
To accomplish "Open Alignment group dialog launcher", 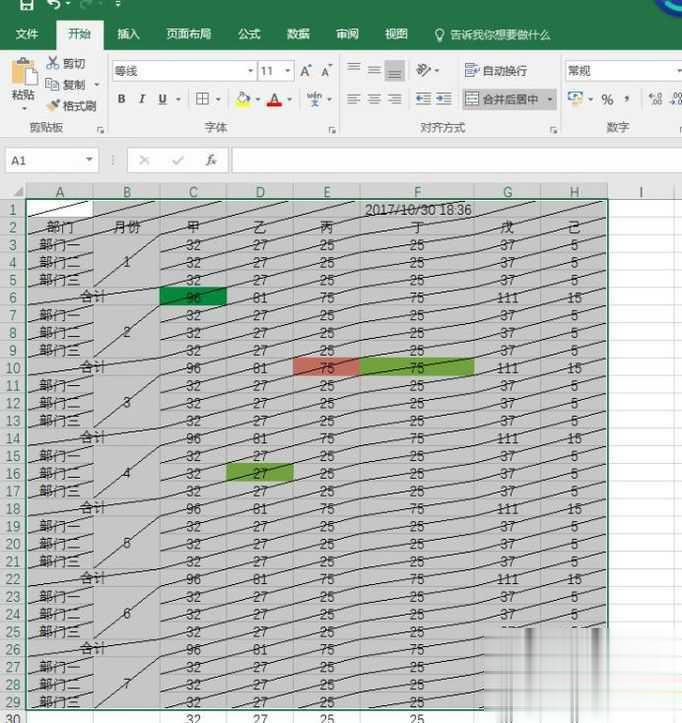I will [553, 130].
